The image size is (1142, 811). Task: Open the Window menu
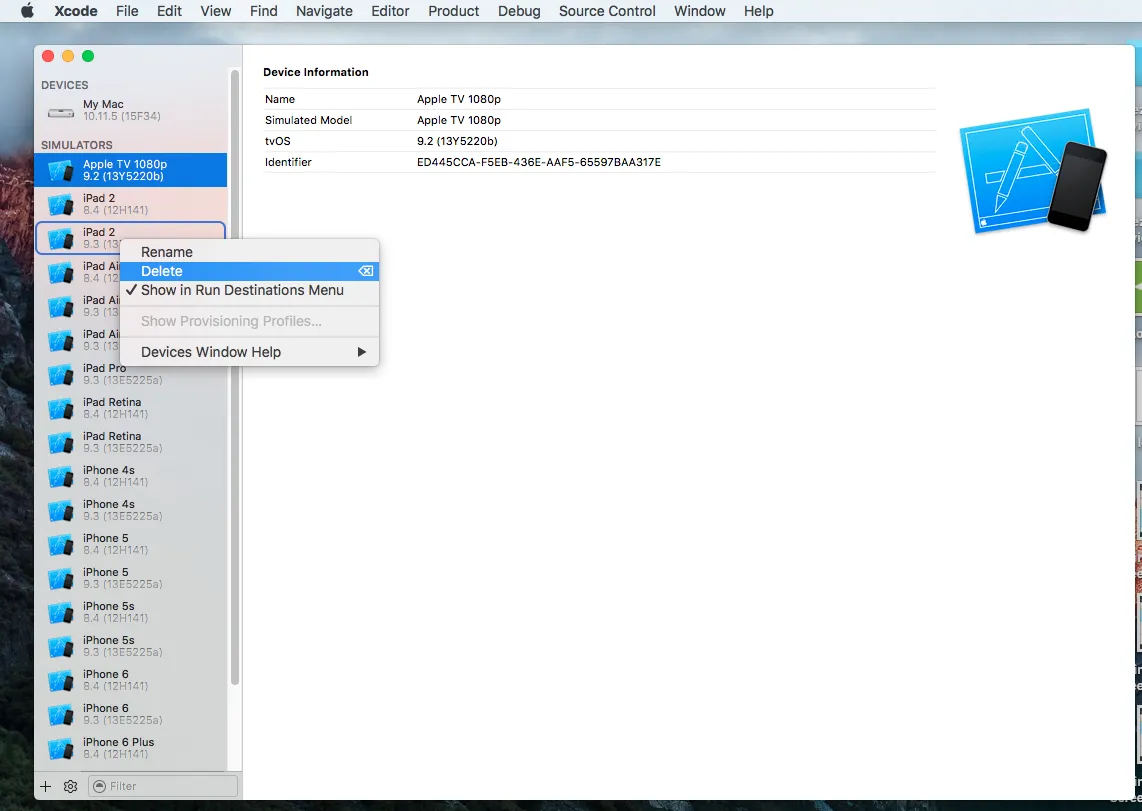700,11
